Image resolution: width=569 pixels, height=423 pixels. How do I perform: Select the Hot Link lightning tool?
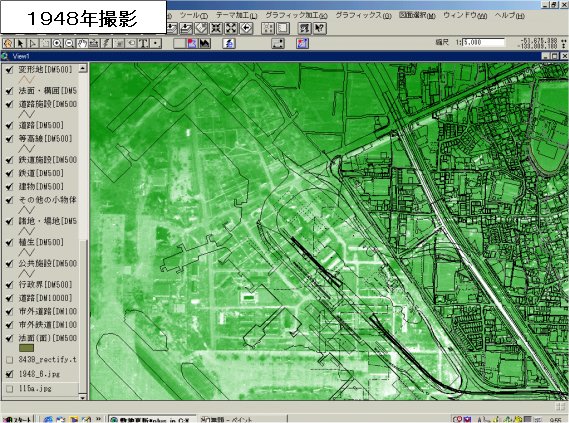coord(107,44)
